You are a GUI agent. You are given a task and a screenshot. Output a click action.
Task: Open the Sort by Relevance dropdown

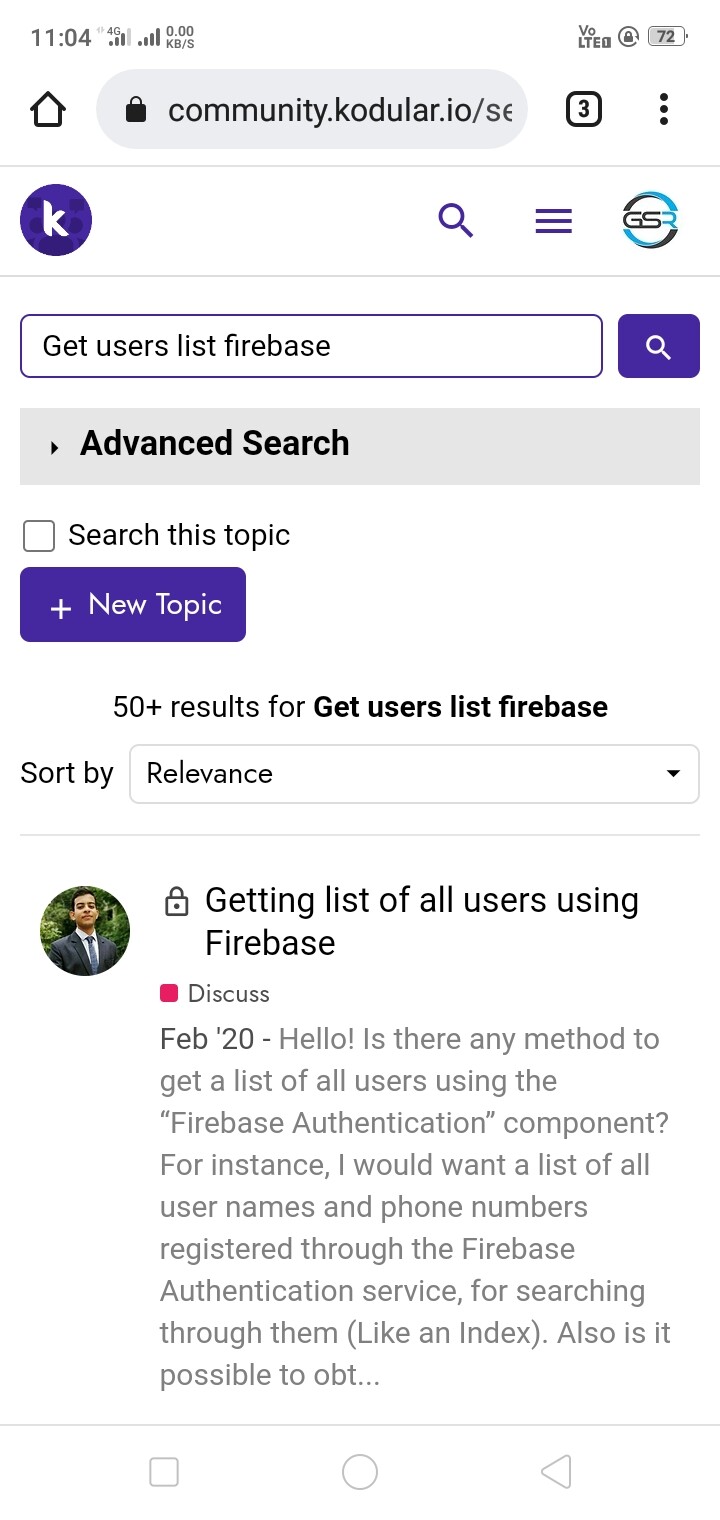(414, 773)
